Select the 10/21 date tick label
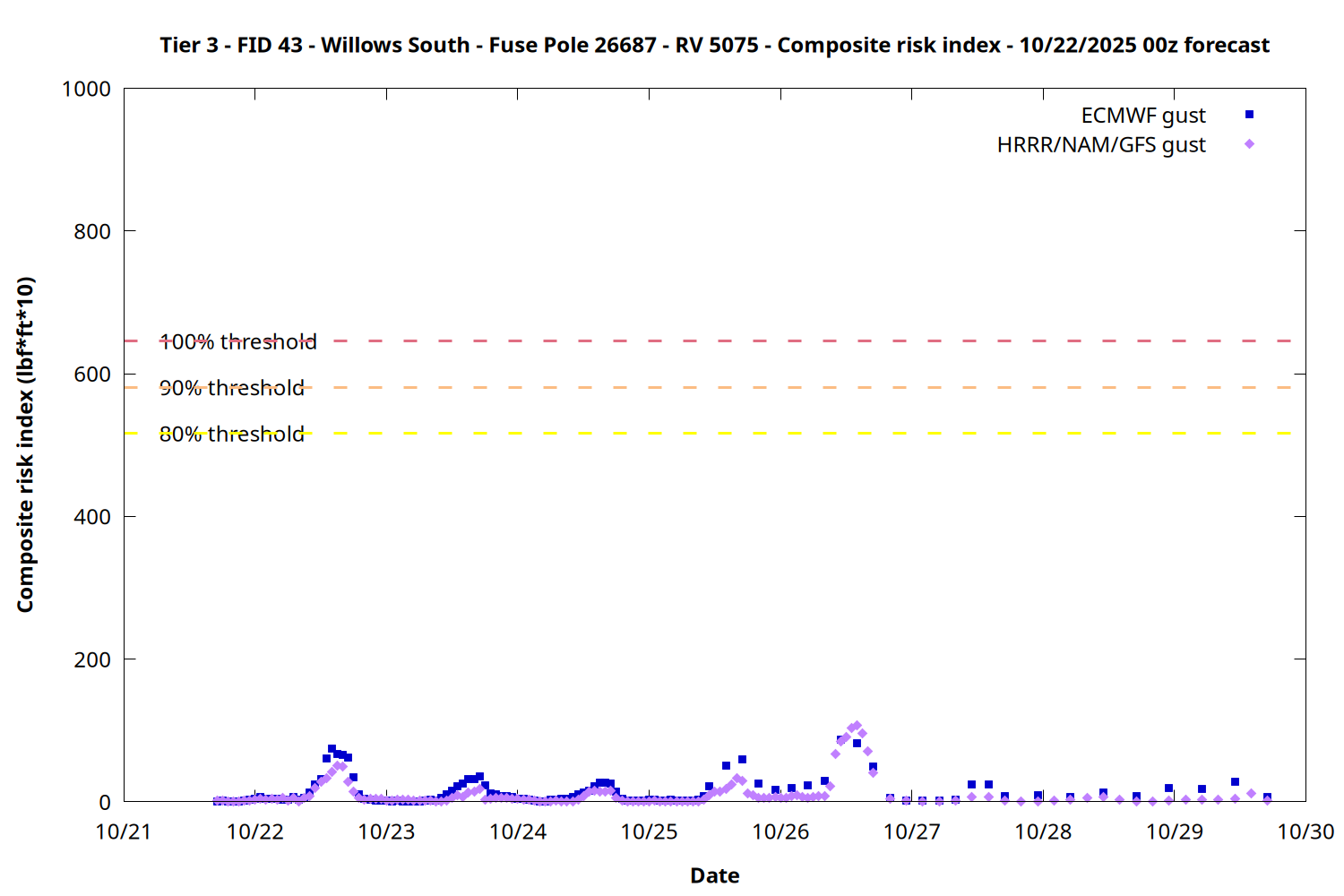Viewport: 1344px width, 896px height. point(124,832)
